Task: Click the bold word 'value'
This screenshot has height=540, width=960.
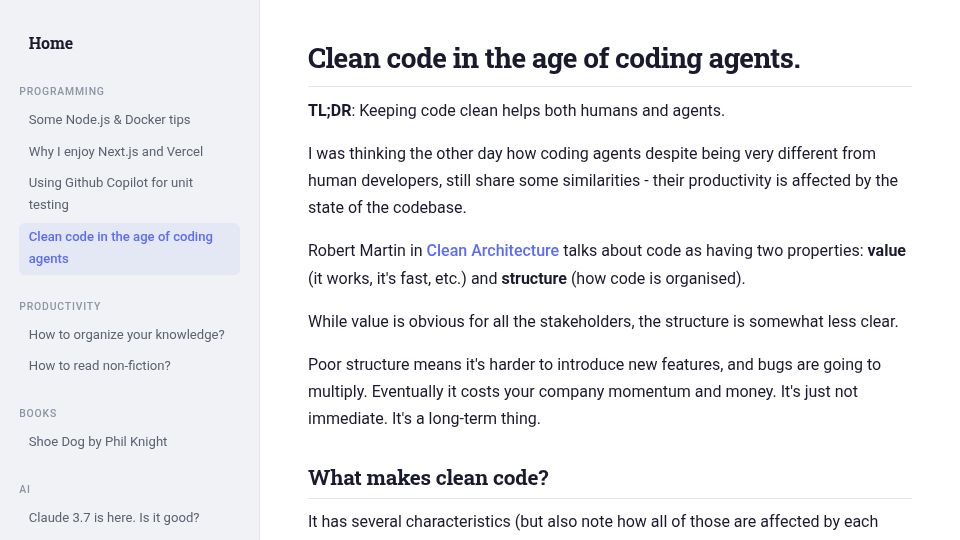Action: pos(887,251)
